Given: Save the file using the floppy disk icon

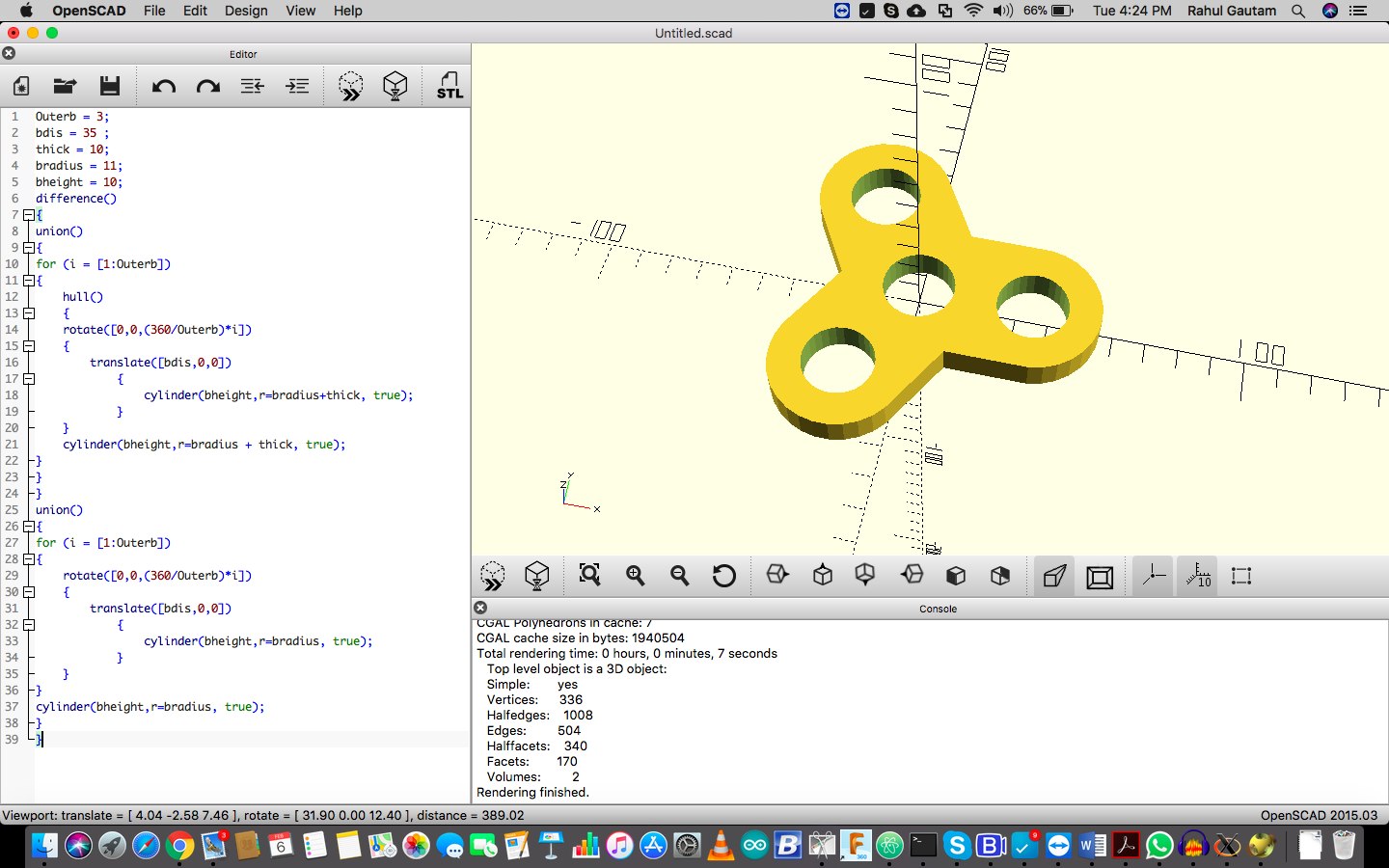Looking at the screenshot, I should (110, 86).
